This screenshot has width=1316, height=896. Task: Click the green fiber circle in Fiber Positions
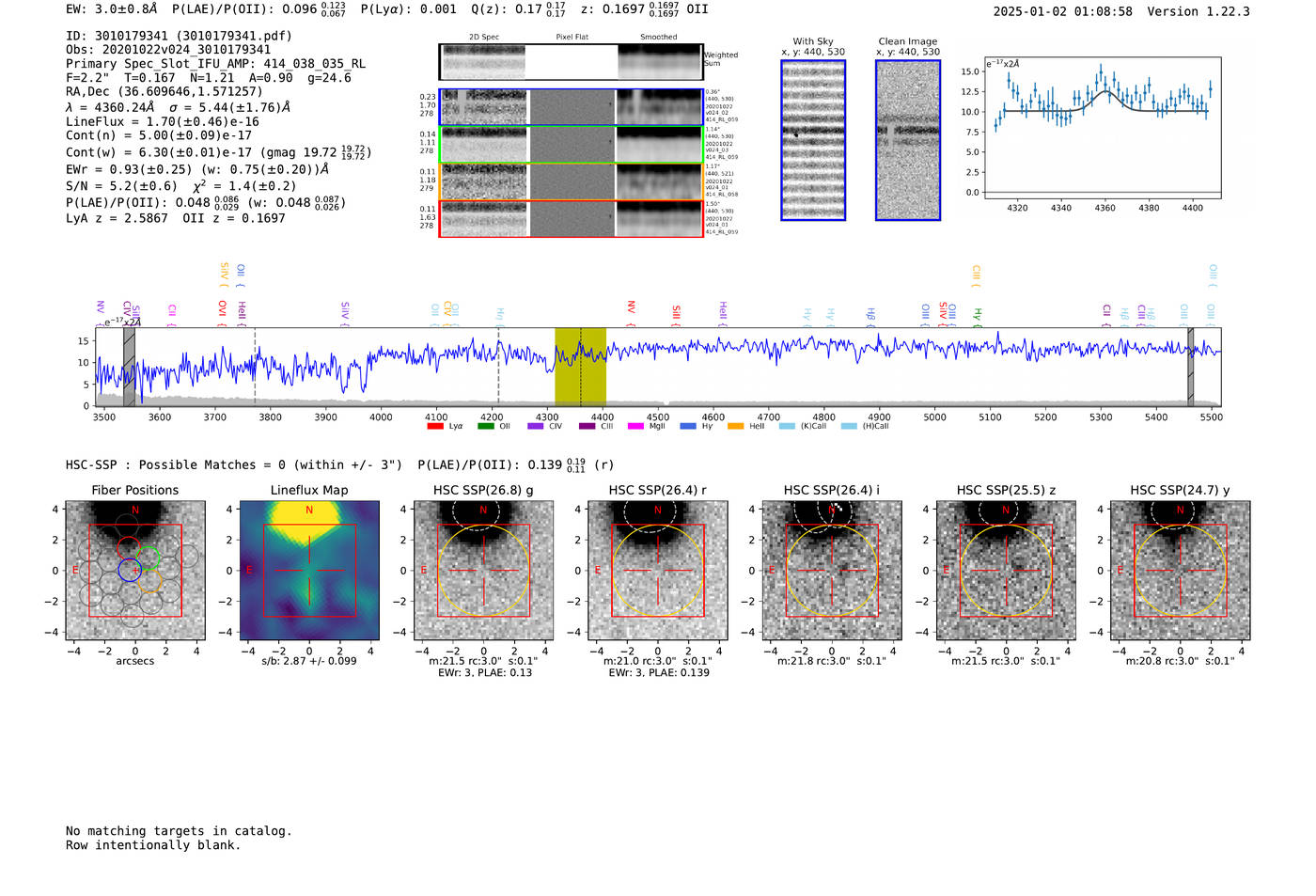tap(149, 558)
